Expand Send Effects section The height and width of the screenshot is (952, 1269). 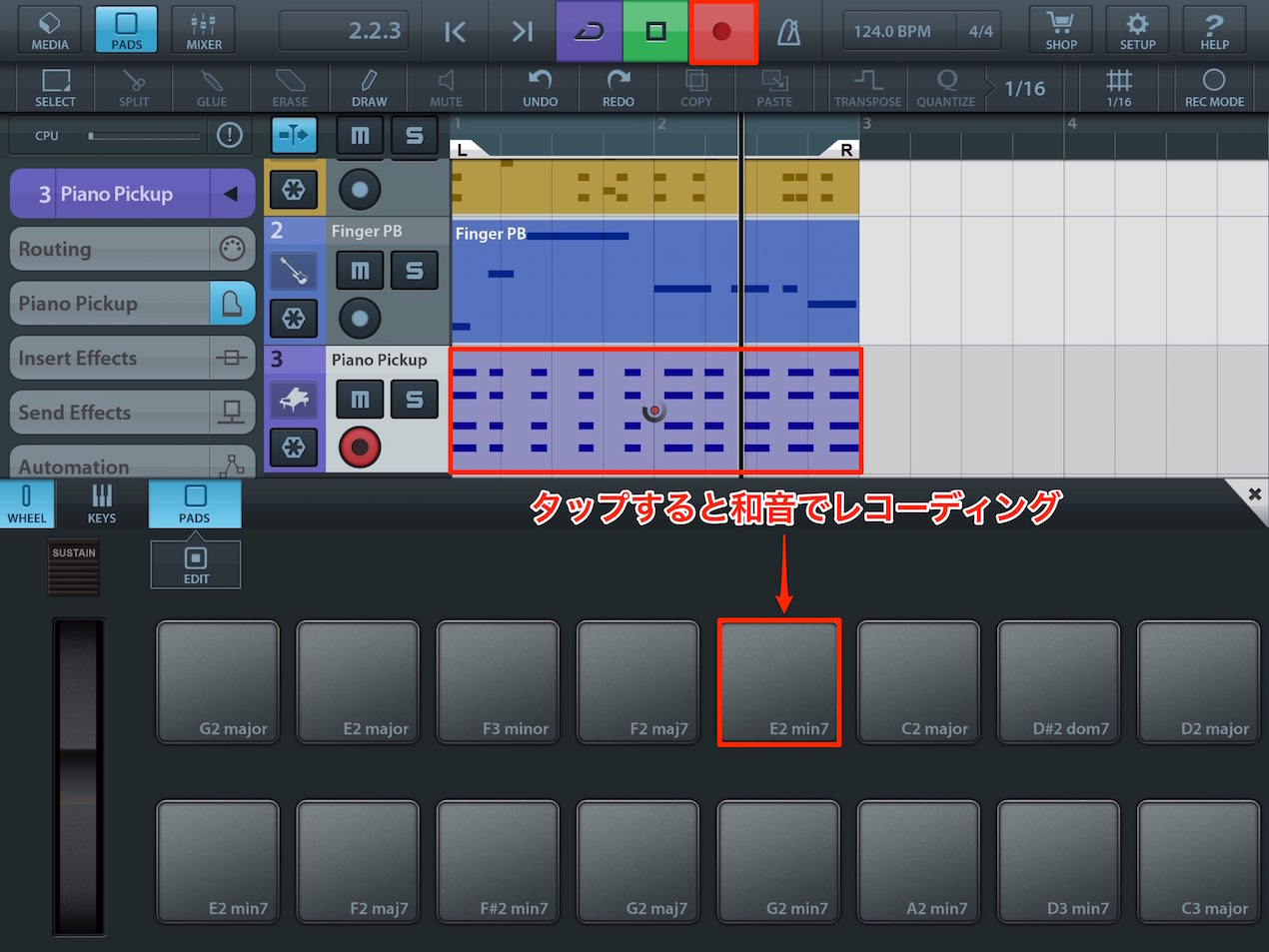[132, 412]
